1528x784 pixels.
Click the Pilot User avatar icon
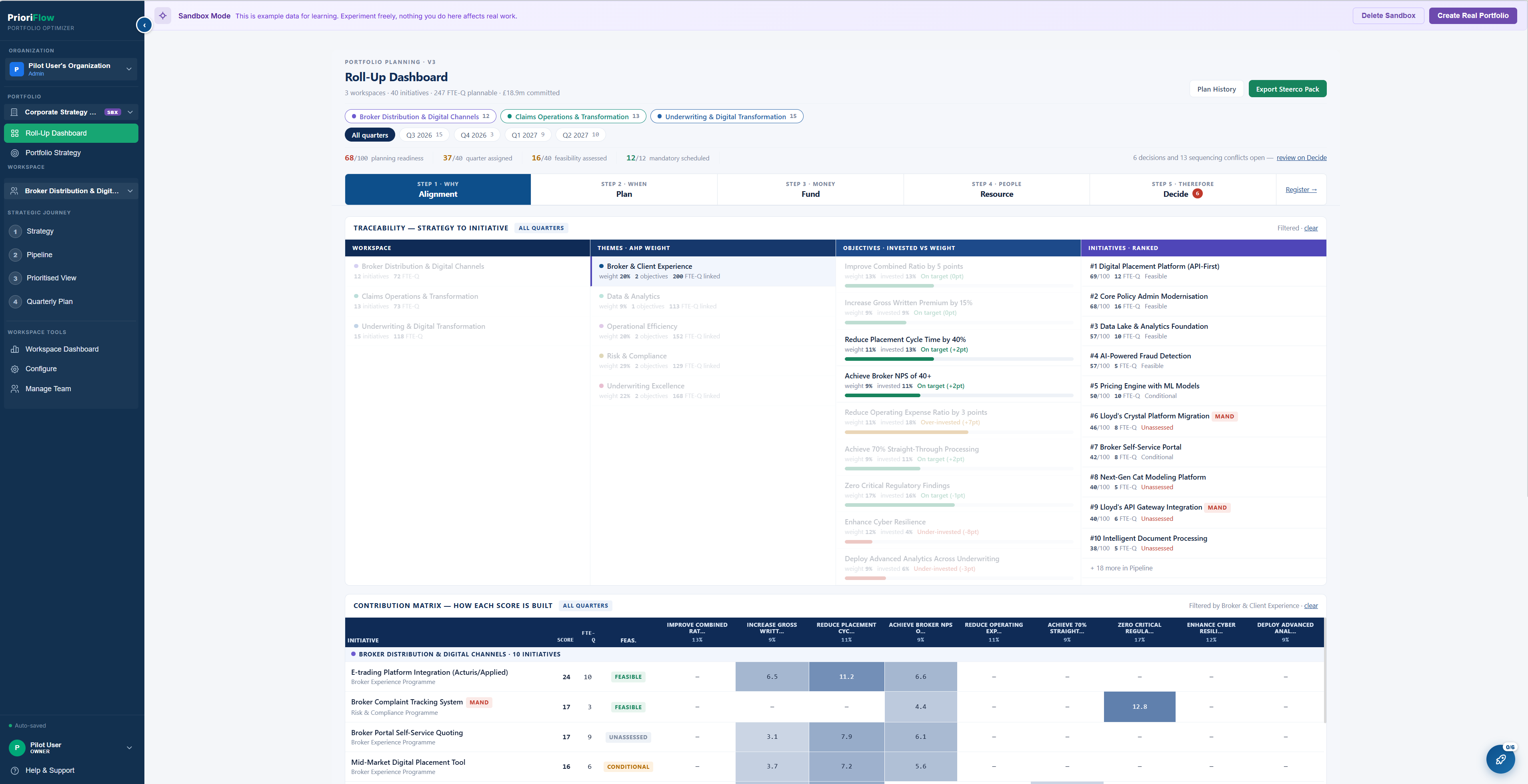tap(17, 748)
